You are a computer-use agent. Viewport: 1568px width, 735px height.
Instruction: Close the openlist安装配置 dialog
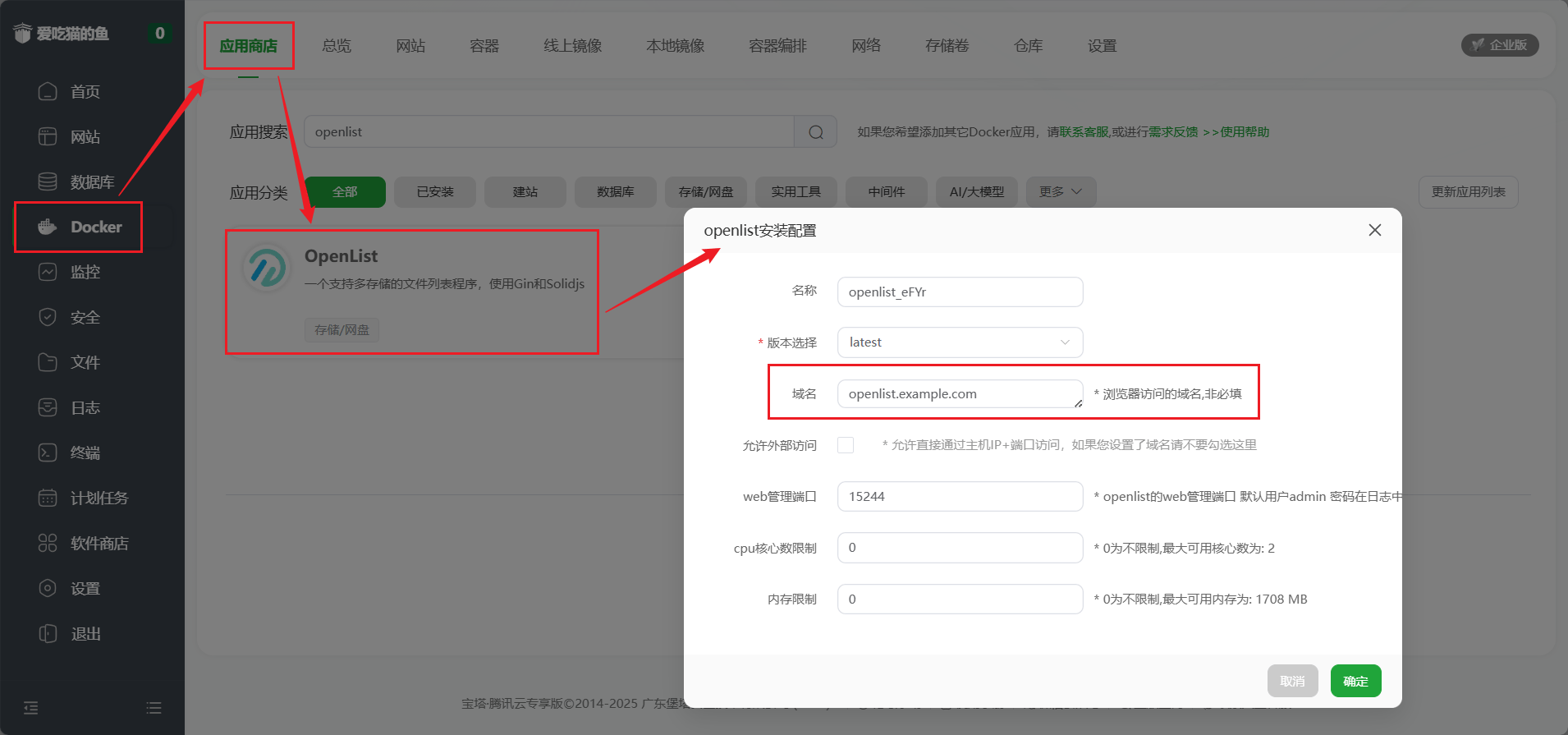click(x=1374, y=231)
